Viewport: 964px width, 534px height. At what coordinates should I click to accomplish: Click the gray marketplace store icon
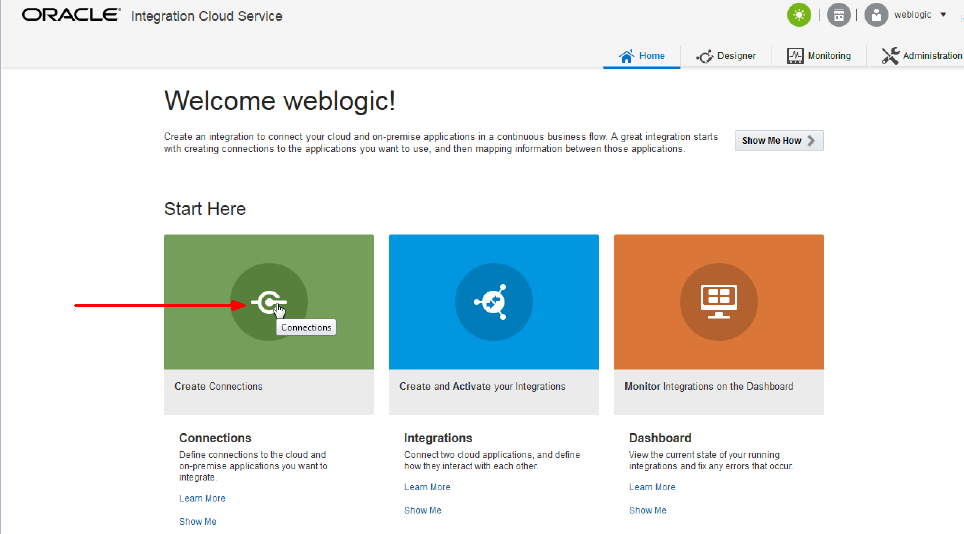(x=839, y=15)
